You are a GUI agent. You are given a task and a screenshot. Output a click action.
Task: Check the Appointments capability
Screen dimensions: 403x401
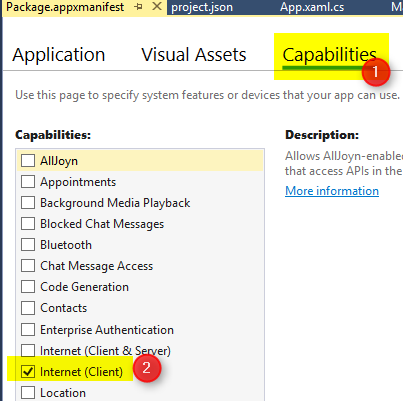[x=28, y=182]
